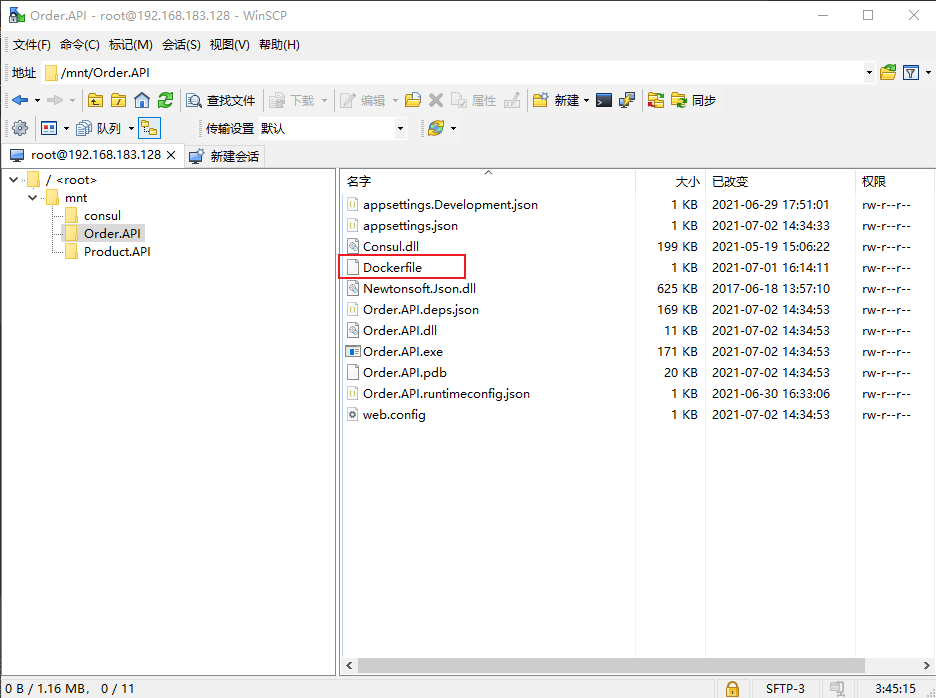The width and height of the screenshot is (936, 698).
Task: Go to the parent directory icon
Action: (95, 100)
